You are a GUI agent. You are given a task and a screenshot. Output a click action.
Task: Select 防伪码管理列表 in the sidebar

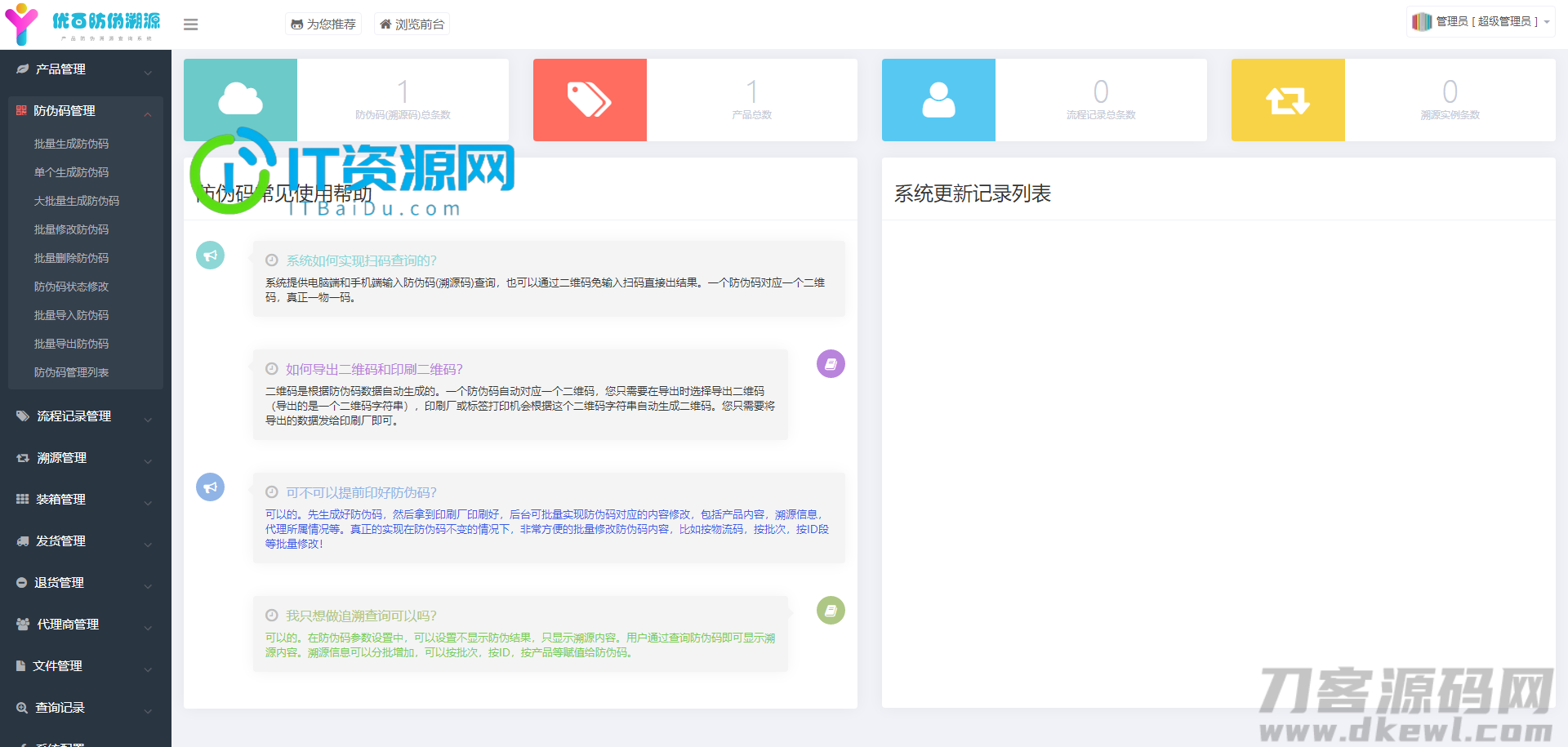[x=71, y=372]
